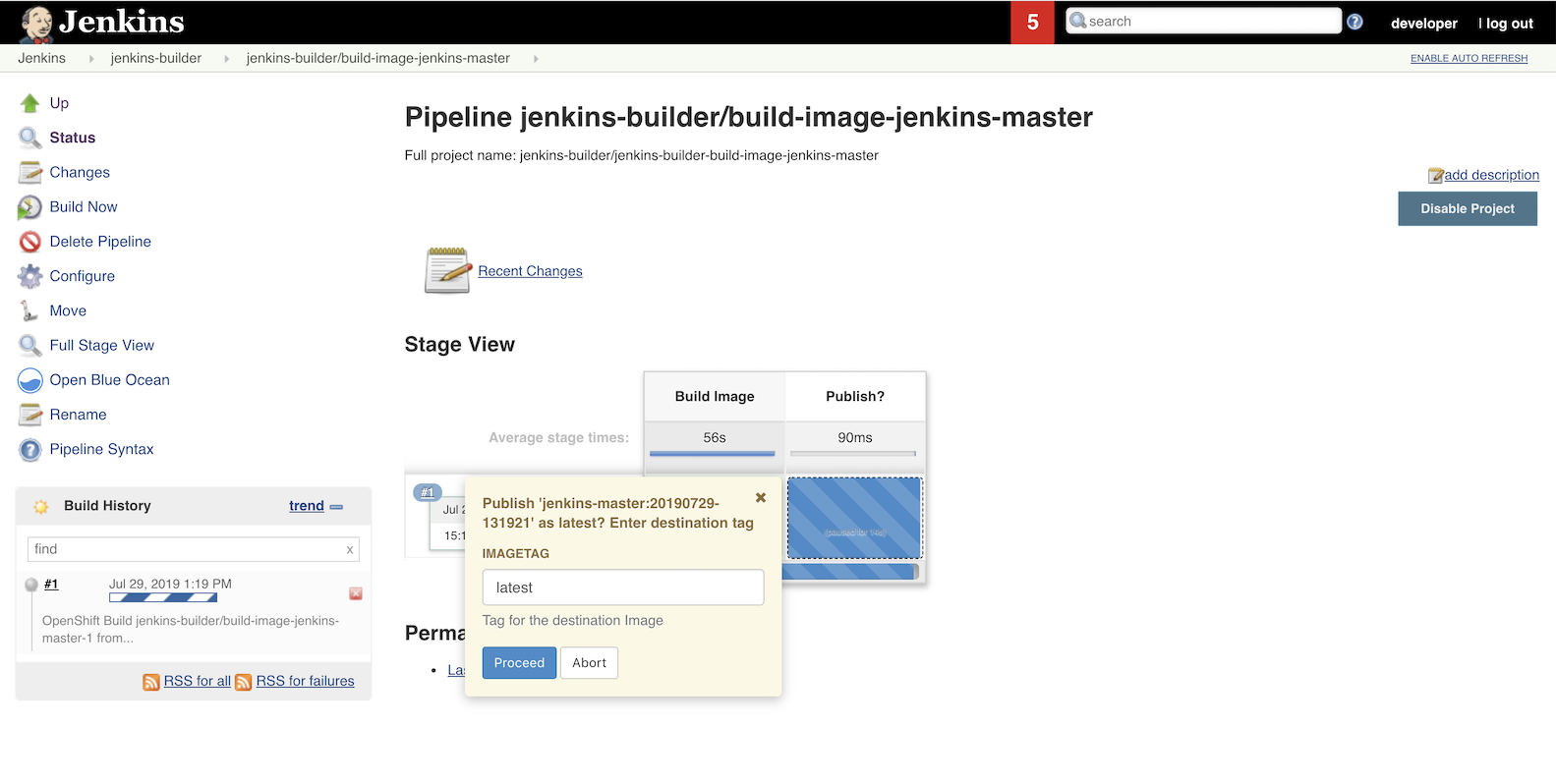Clear the build history find field
The image size is (1556, 784).
[349, 550]
